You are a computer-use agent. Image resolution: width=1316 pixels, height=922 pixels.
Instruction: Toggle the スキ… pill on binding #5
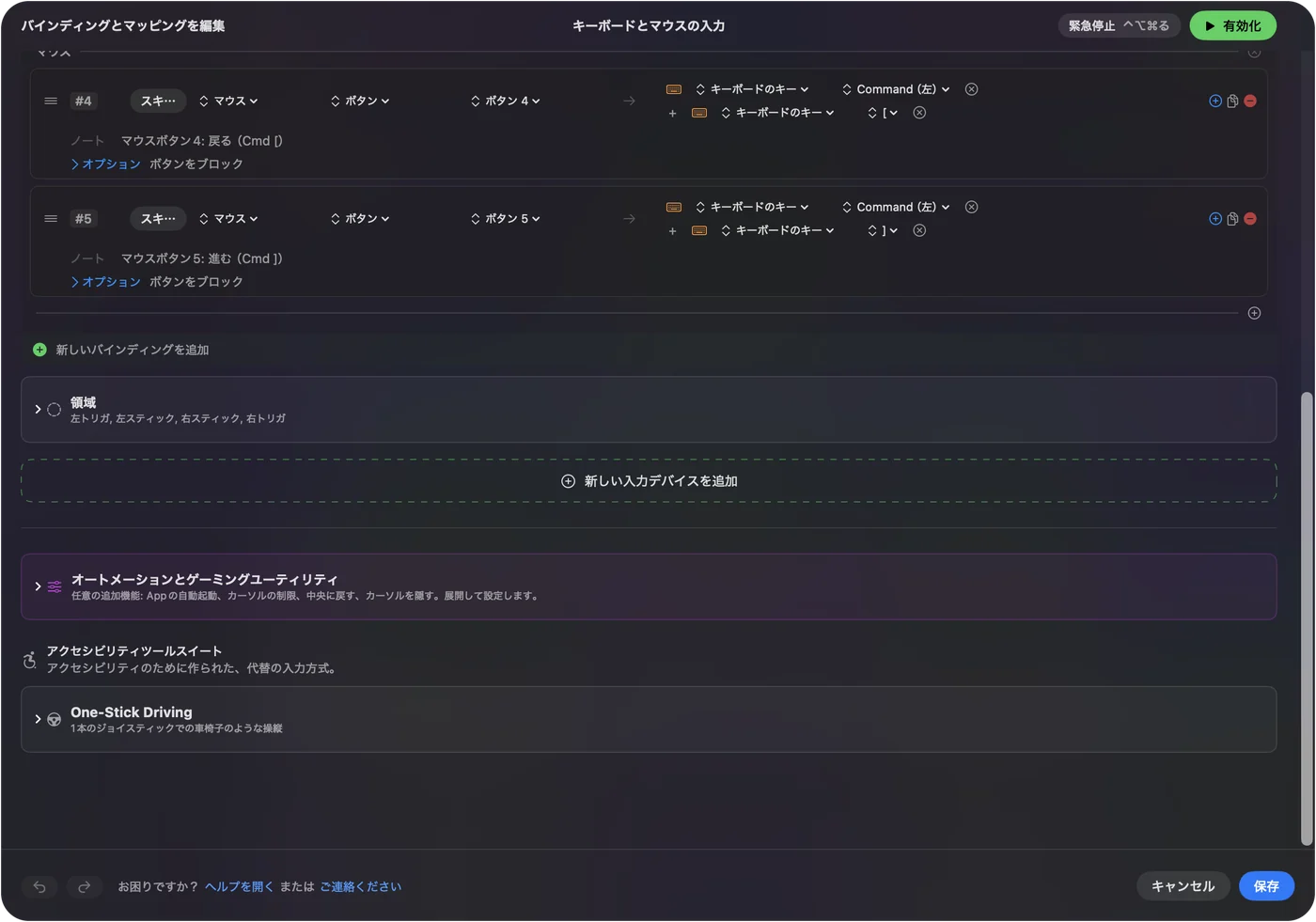158,218
